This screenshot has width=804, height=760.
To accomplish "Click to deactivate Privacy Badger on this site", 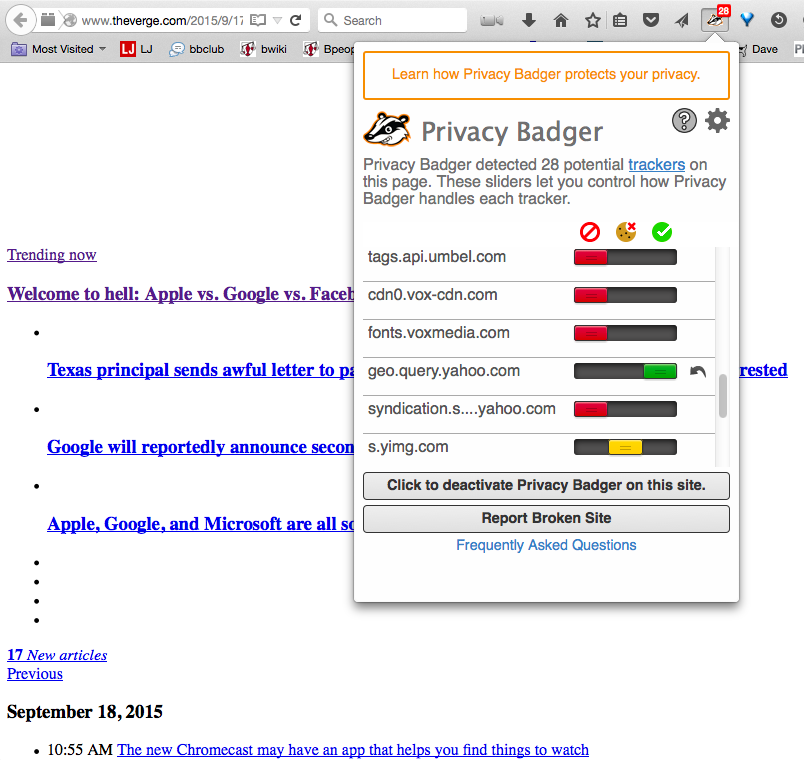I will 546,486.
